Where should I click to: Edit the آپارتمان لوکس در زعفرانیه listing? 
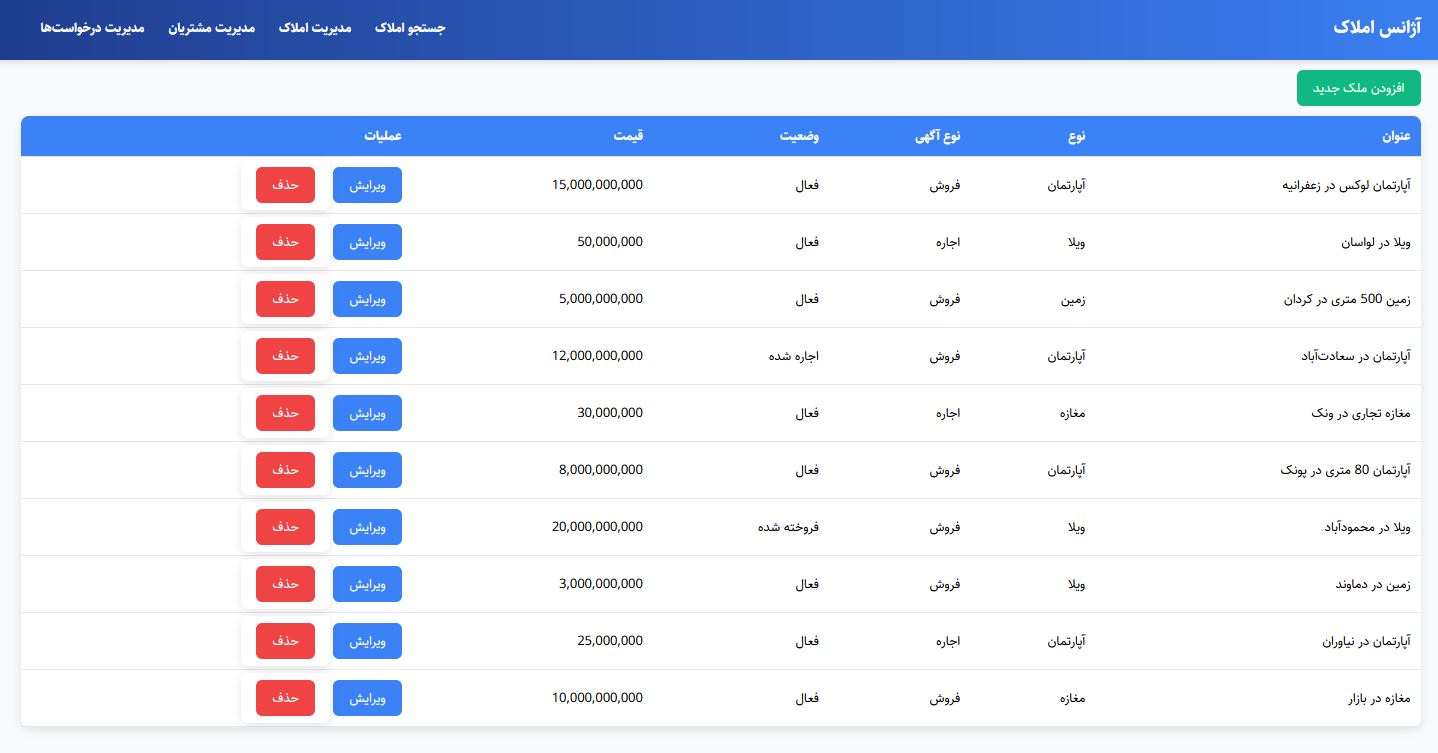[367, 185]
